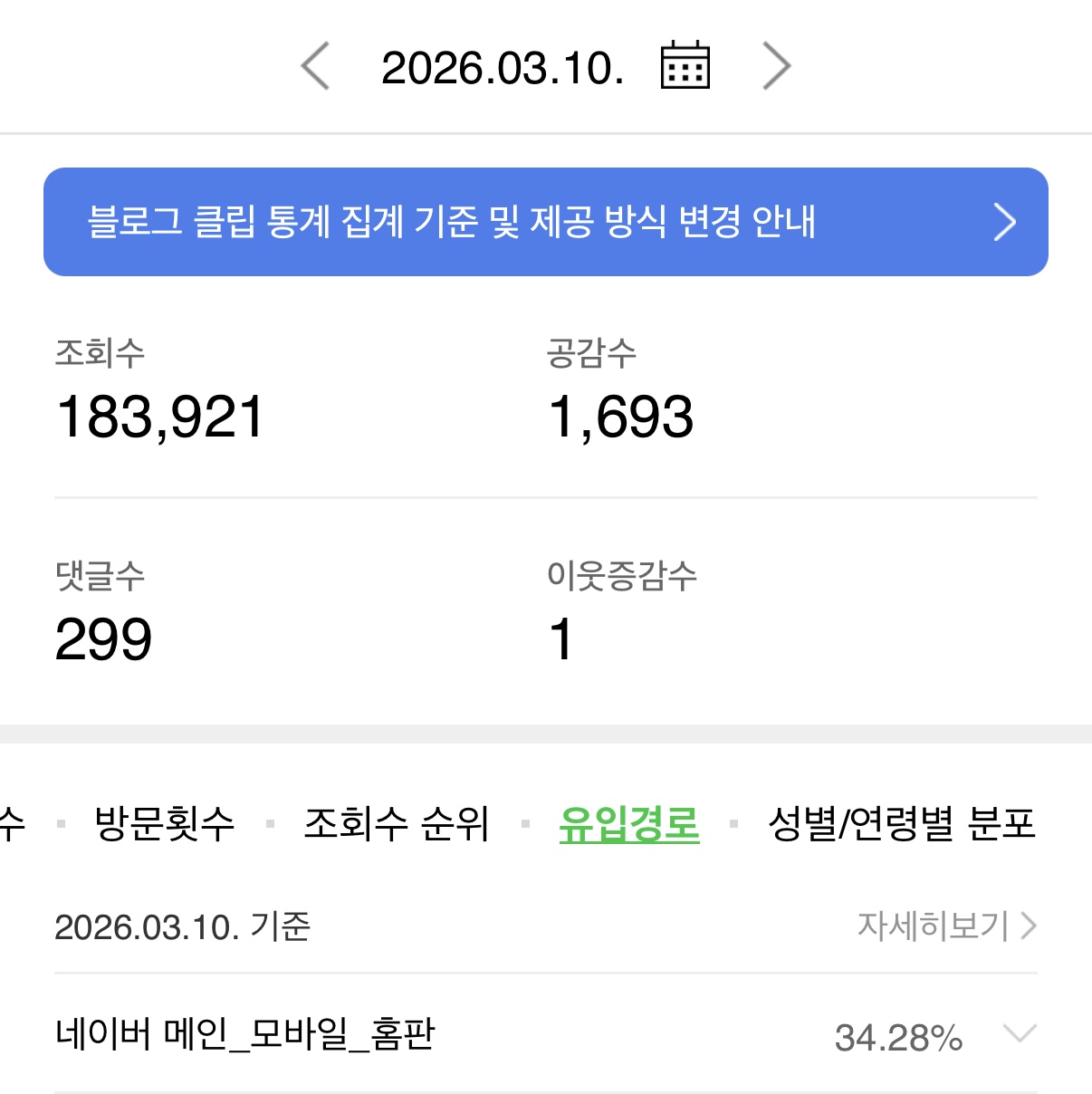Click the 댓글수 value 299
1092x1094 pixels.
pos(103,639)
